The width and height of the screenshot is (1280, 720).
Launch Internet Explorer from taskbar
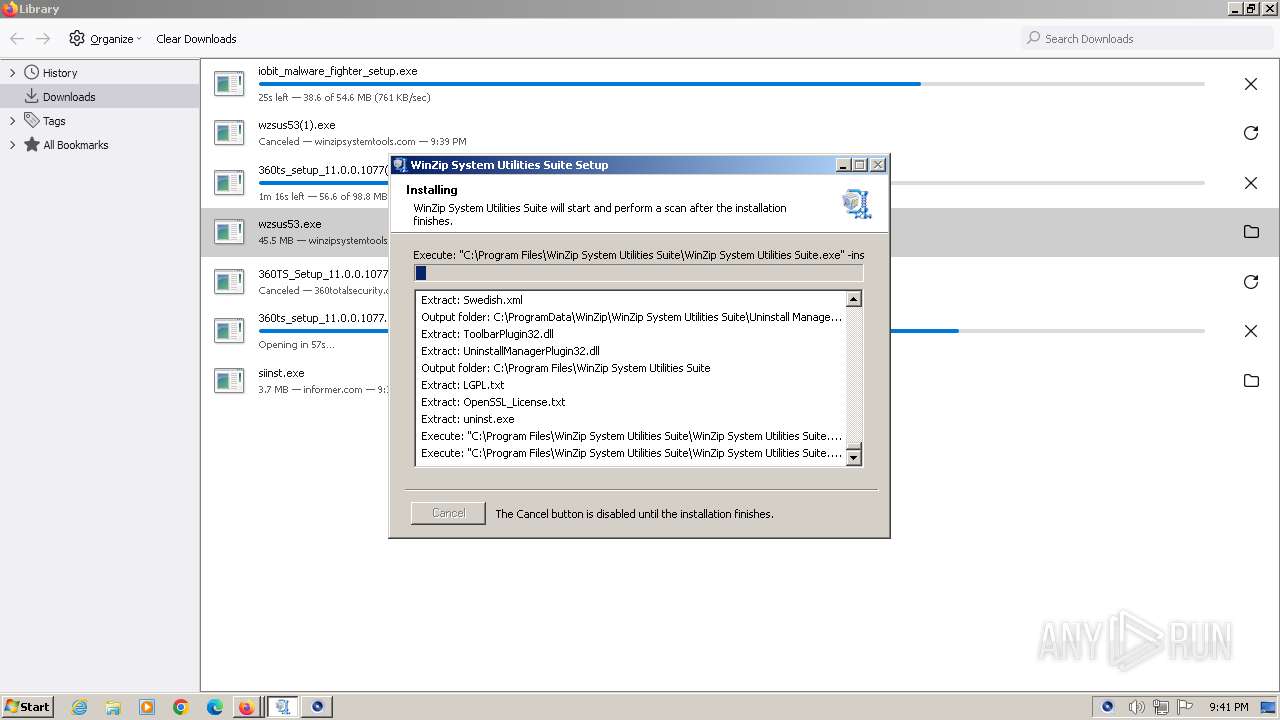coord(79,707)
